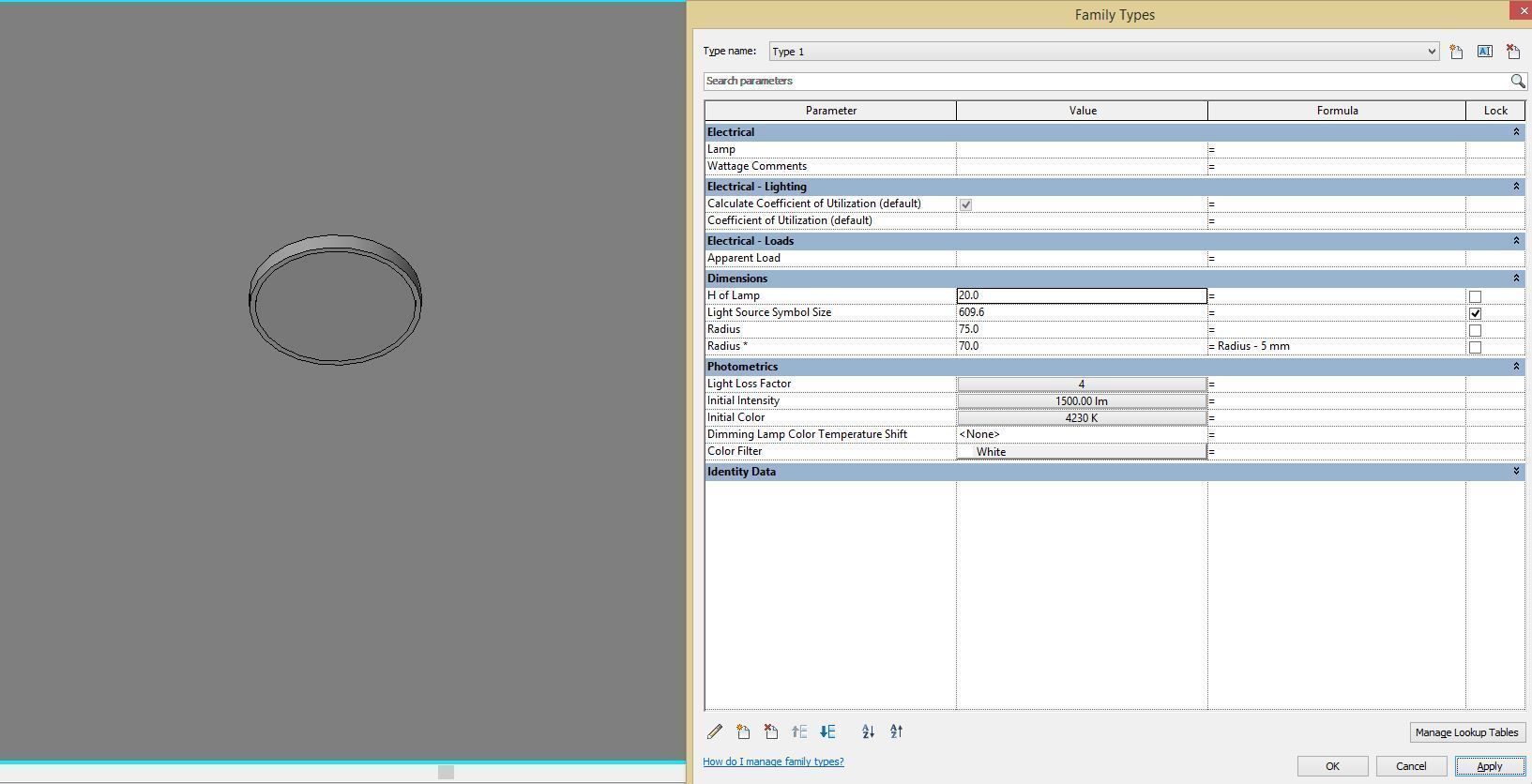
Task: Open Manage Lookup Tables
Action: pyautogui.click(x=1466, y=732)
